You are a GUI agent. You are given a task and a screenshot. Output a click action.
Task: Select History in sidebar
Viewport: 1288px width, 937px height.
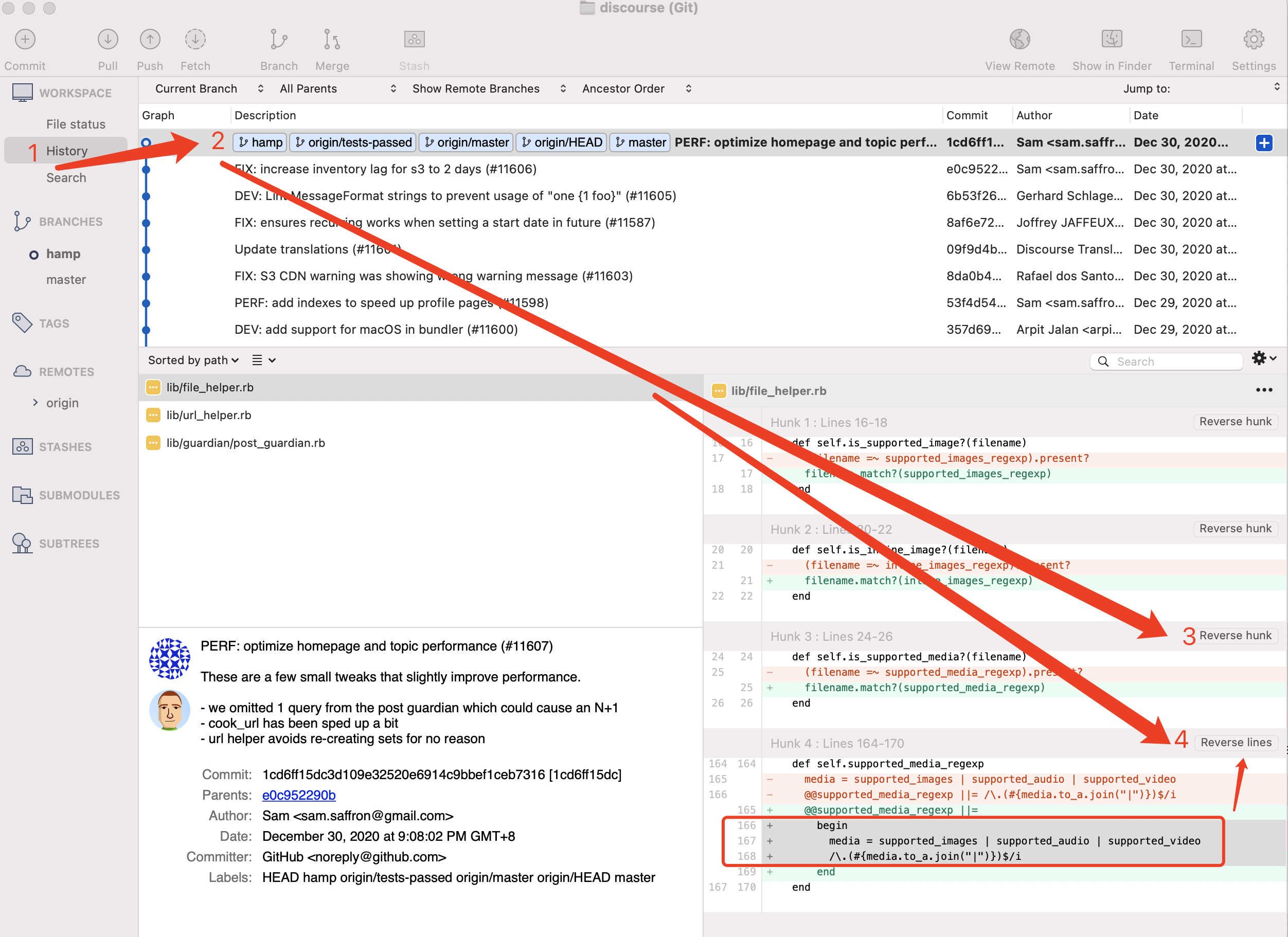[66, 151]
